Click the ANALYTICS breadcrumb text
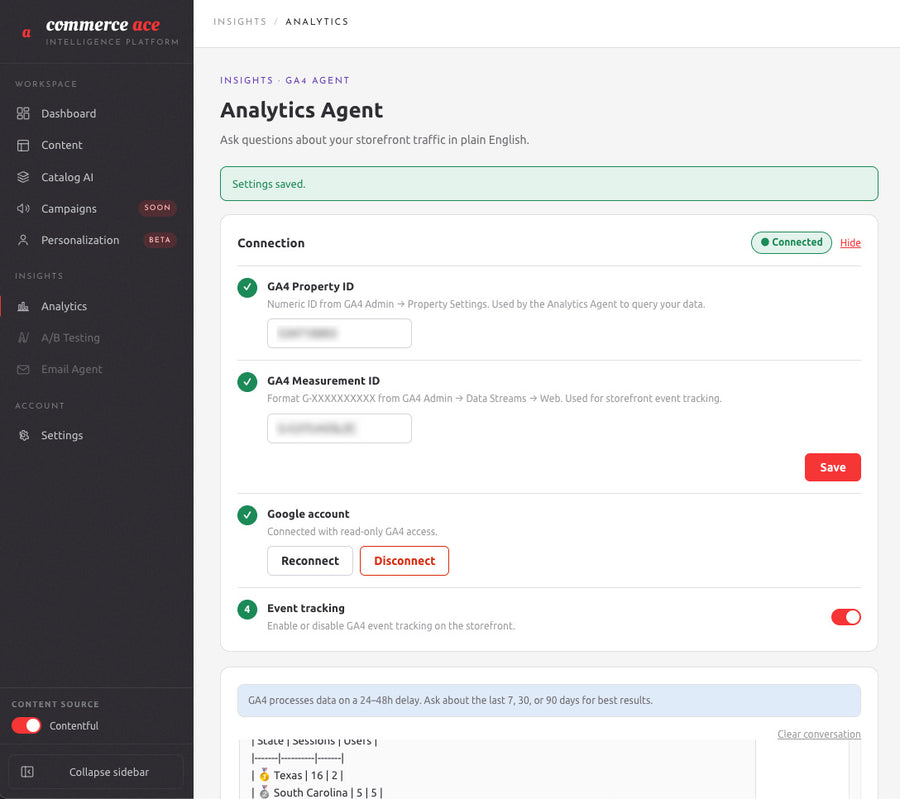The width and height of the screenshot is (900, 799). (317, 21)
